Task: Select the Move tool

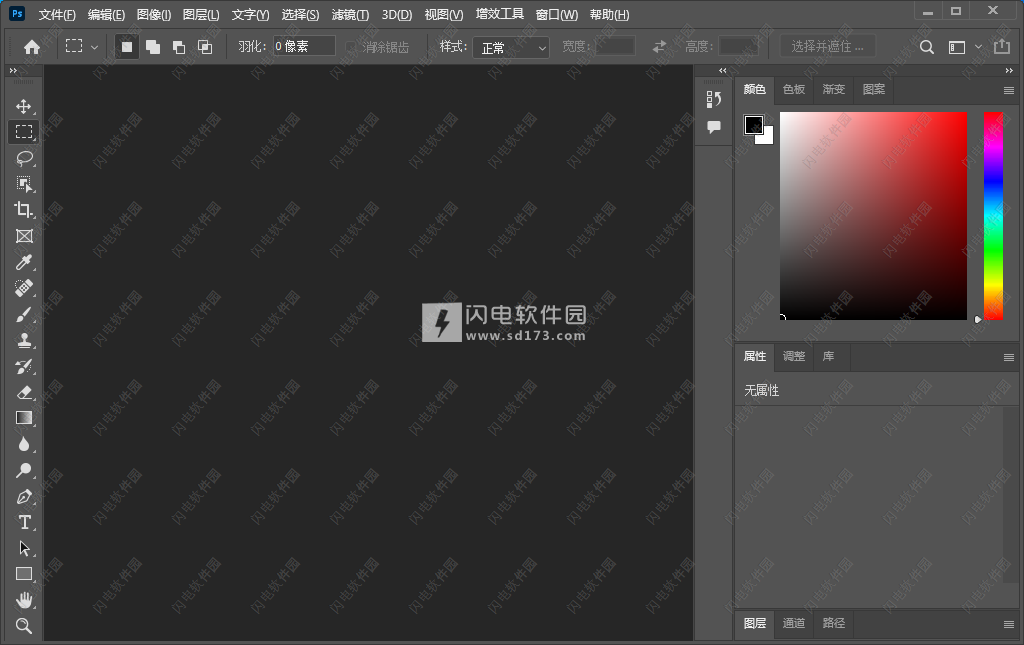Action: coord(24,106)
